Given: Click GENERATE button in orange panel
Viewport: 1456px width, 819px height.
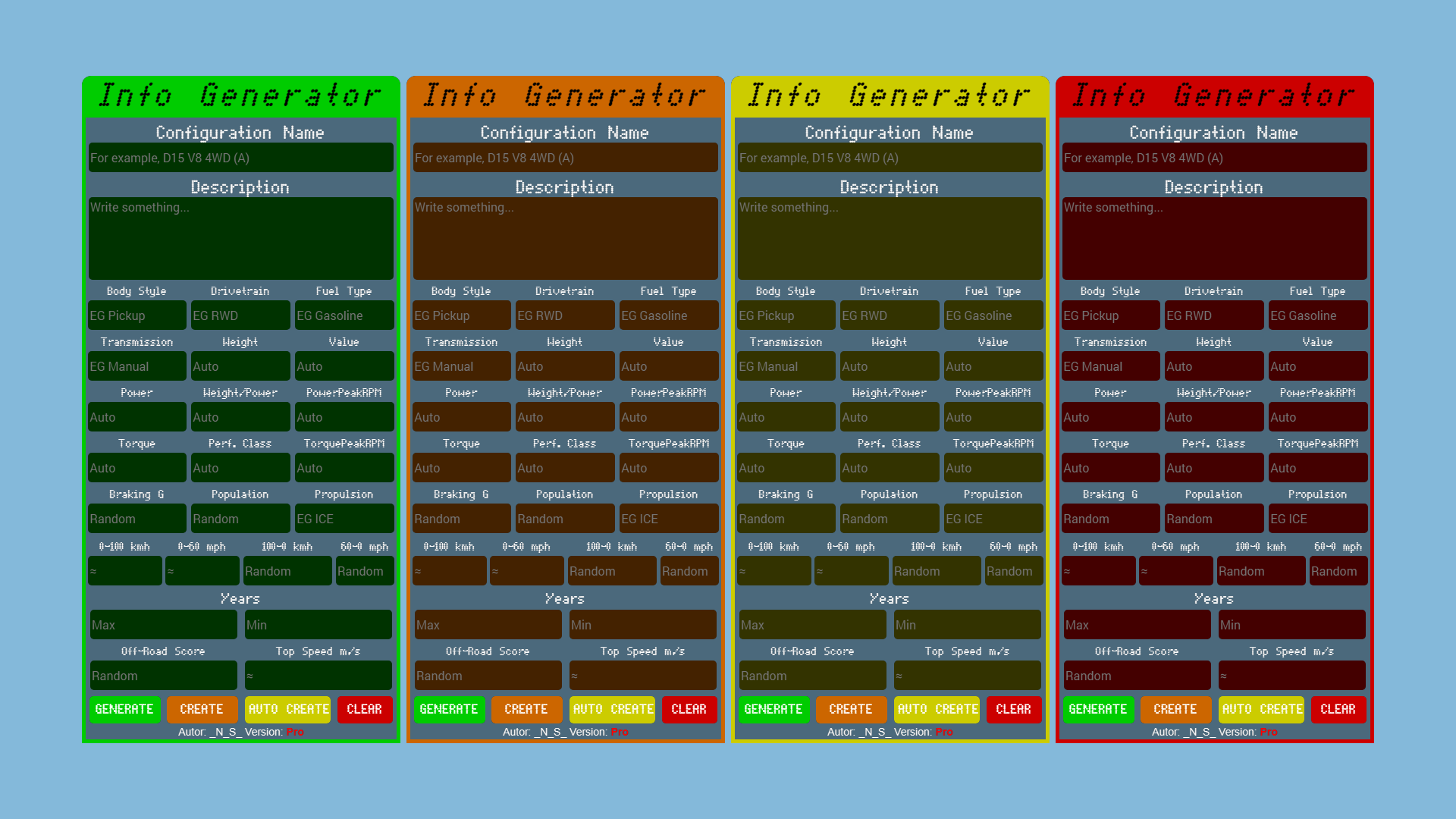Looking at the screenshot, I should [x=449, y=709].
